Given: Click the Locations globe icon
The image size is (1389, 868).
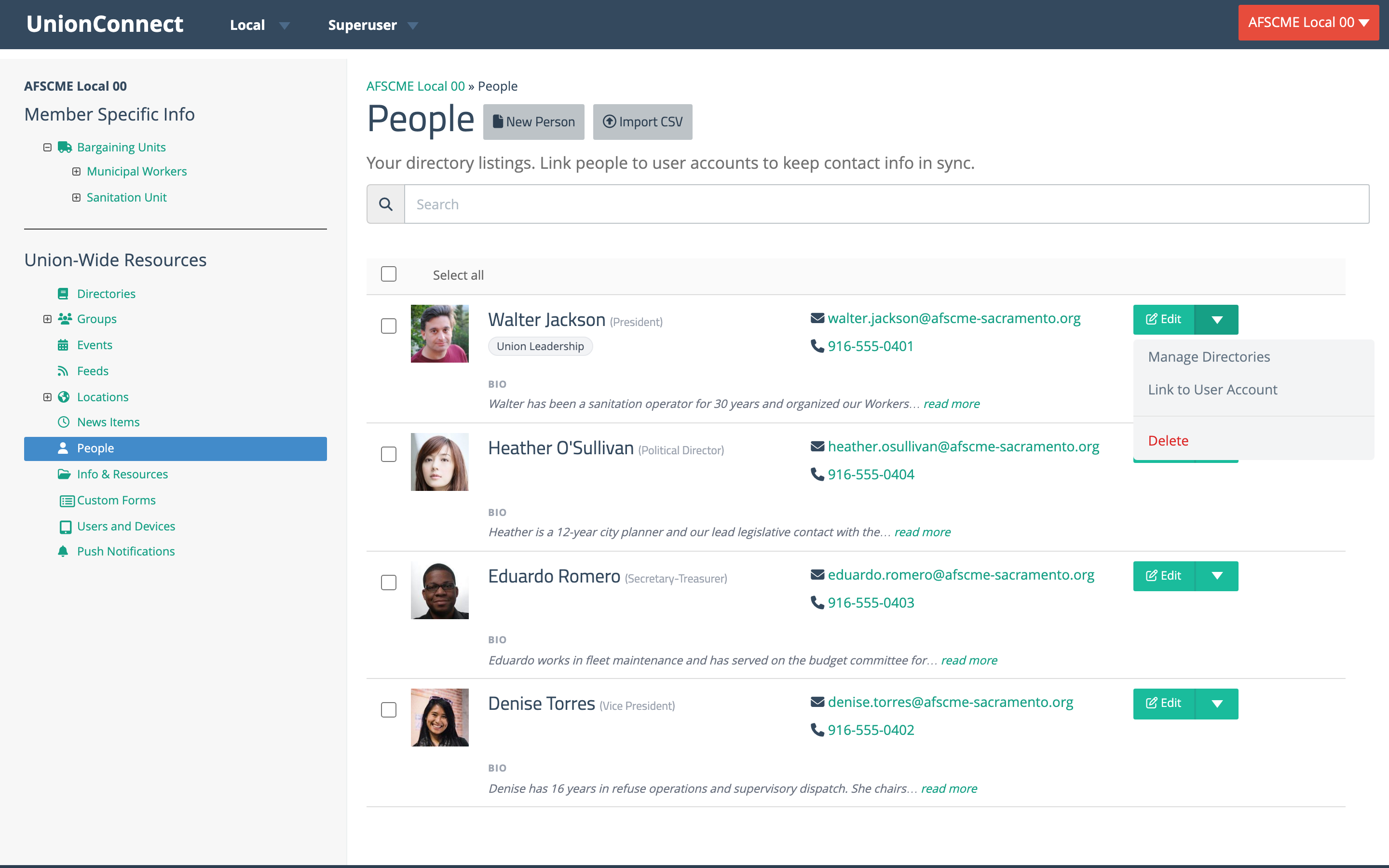Looking at the screenshot, I should [x=64, y=397].
